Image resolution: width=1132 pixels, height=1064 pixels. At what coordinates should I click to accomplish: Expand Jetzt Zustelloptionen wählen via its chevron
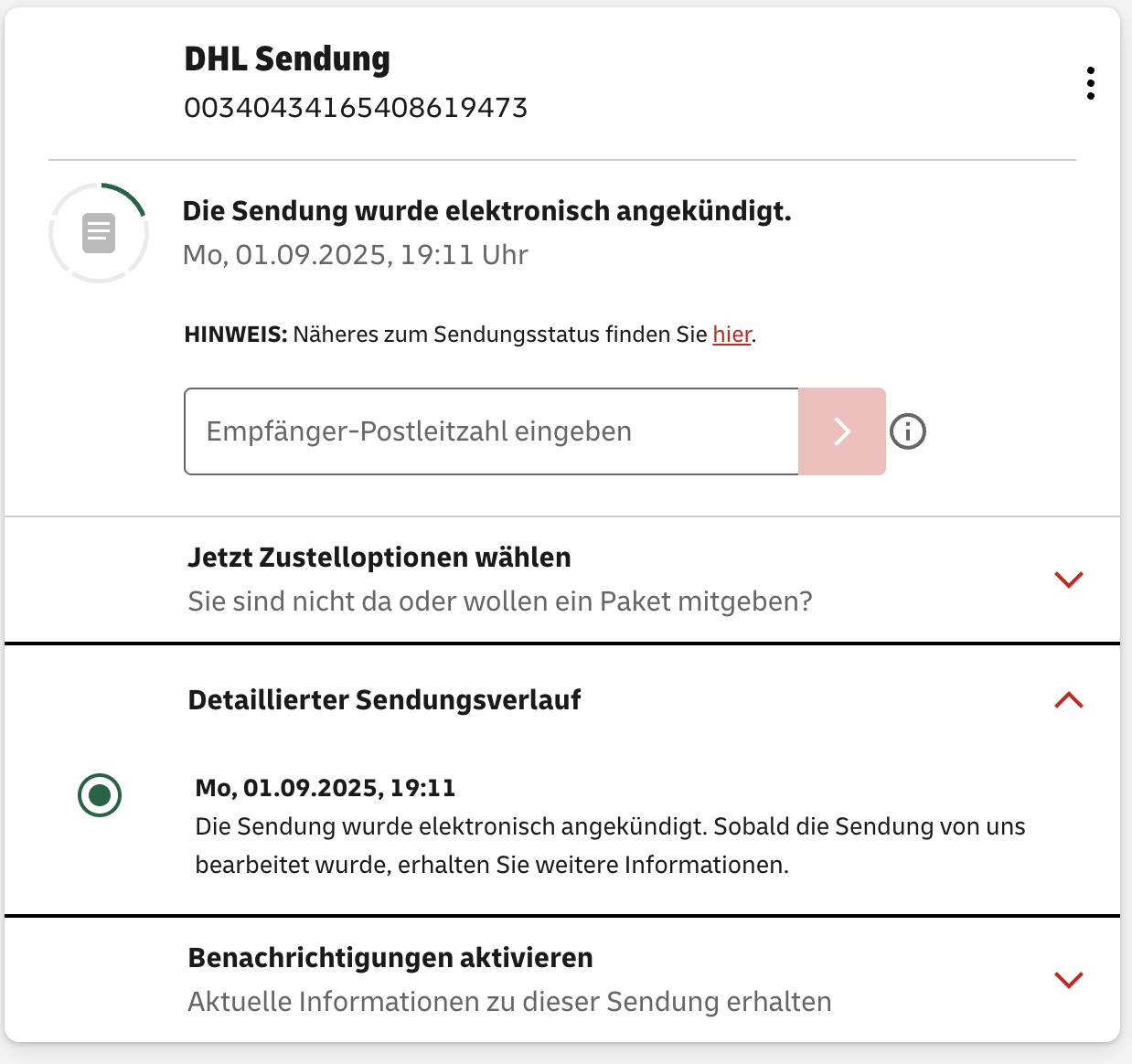click(1068, 580)
